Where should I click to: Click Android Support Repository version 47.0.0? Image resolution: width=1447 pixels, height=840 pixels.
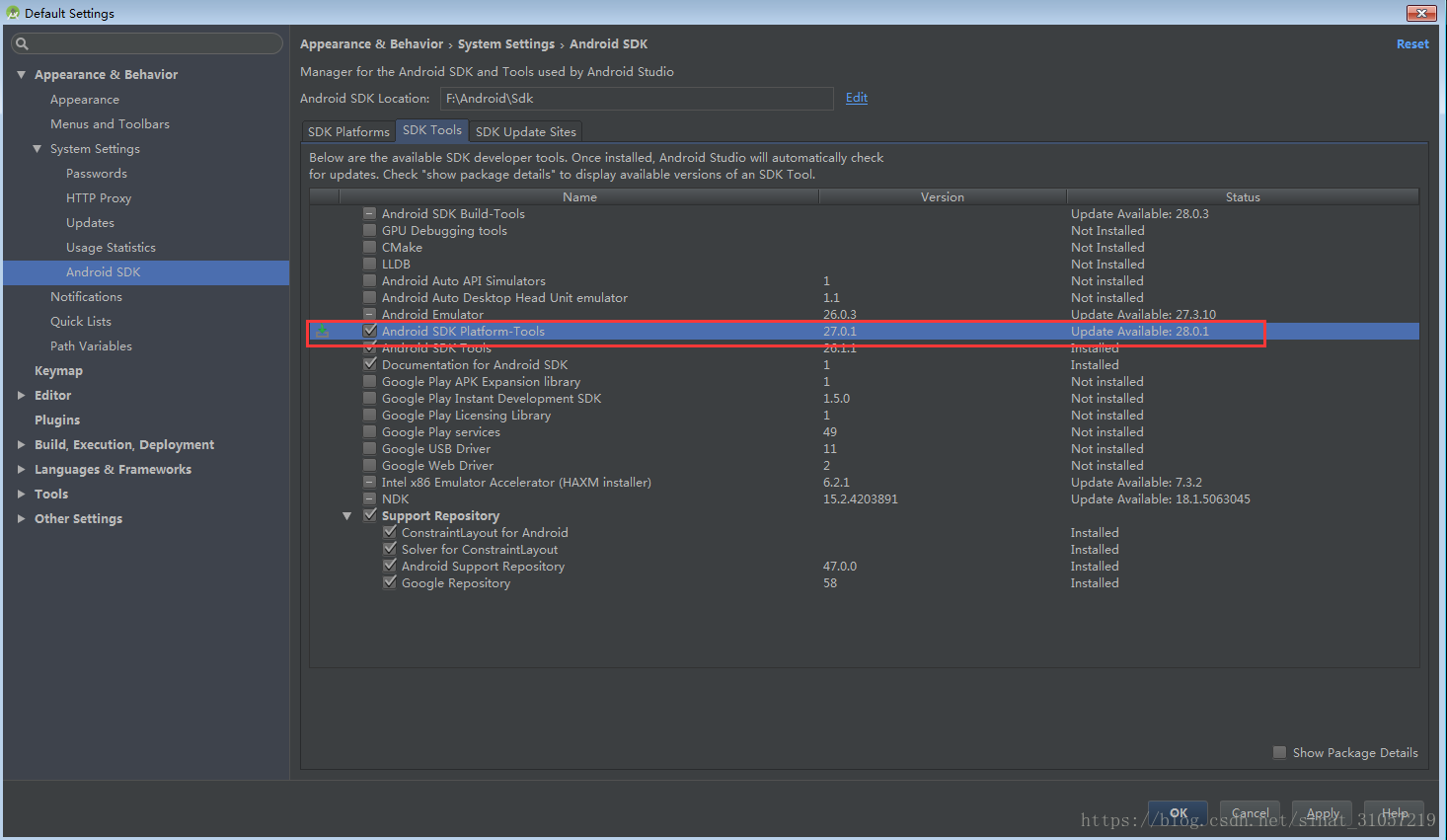tap(840, 567)
